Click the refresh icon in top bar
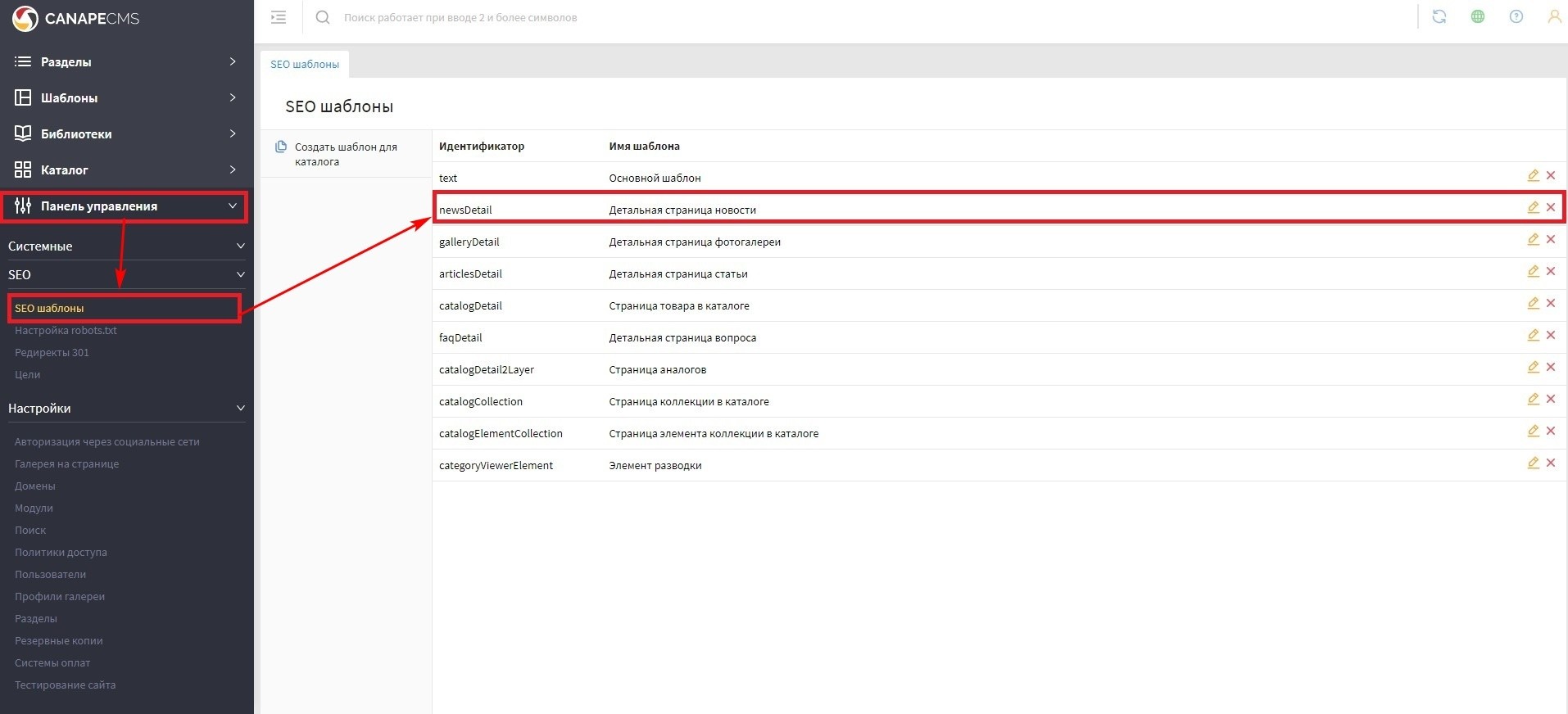Screen dimensions: 1568x714 [1439, 16]
